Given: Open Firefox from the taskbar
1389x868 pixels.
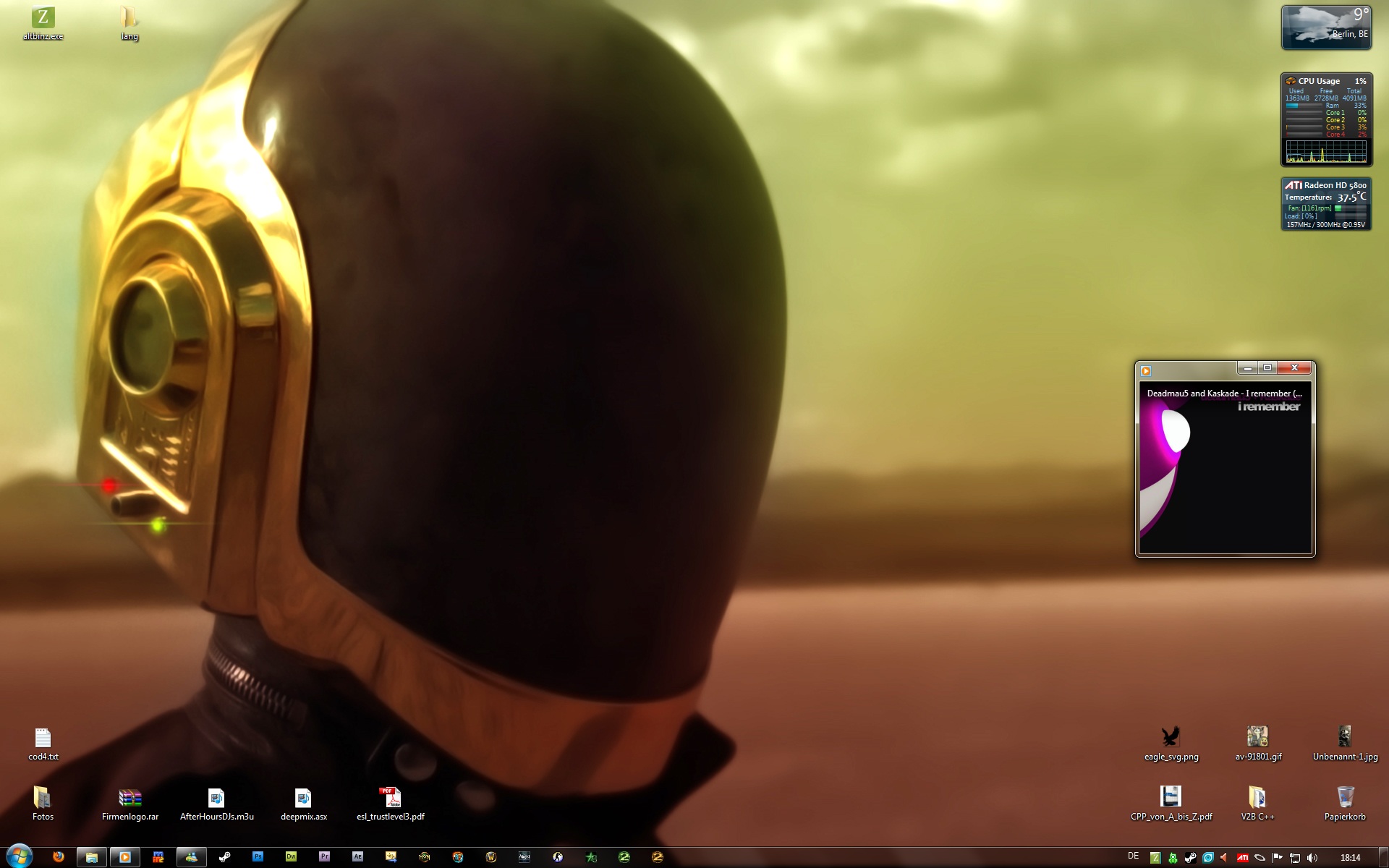Looking at the screenshot, I should tap(59, 857).
